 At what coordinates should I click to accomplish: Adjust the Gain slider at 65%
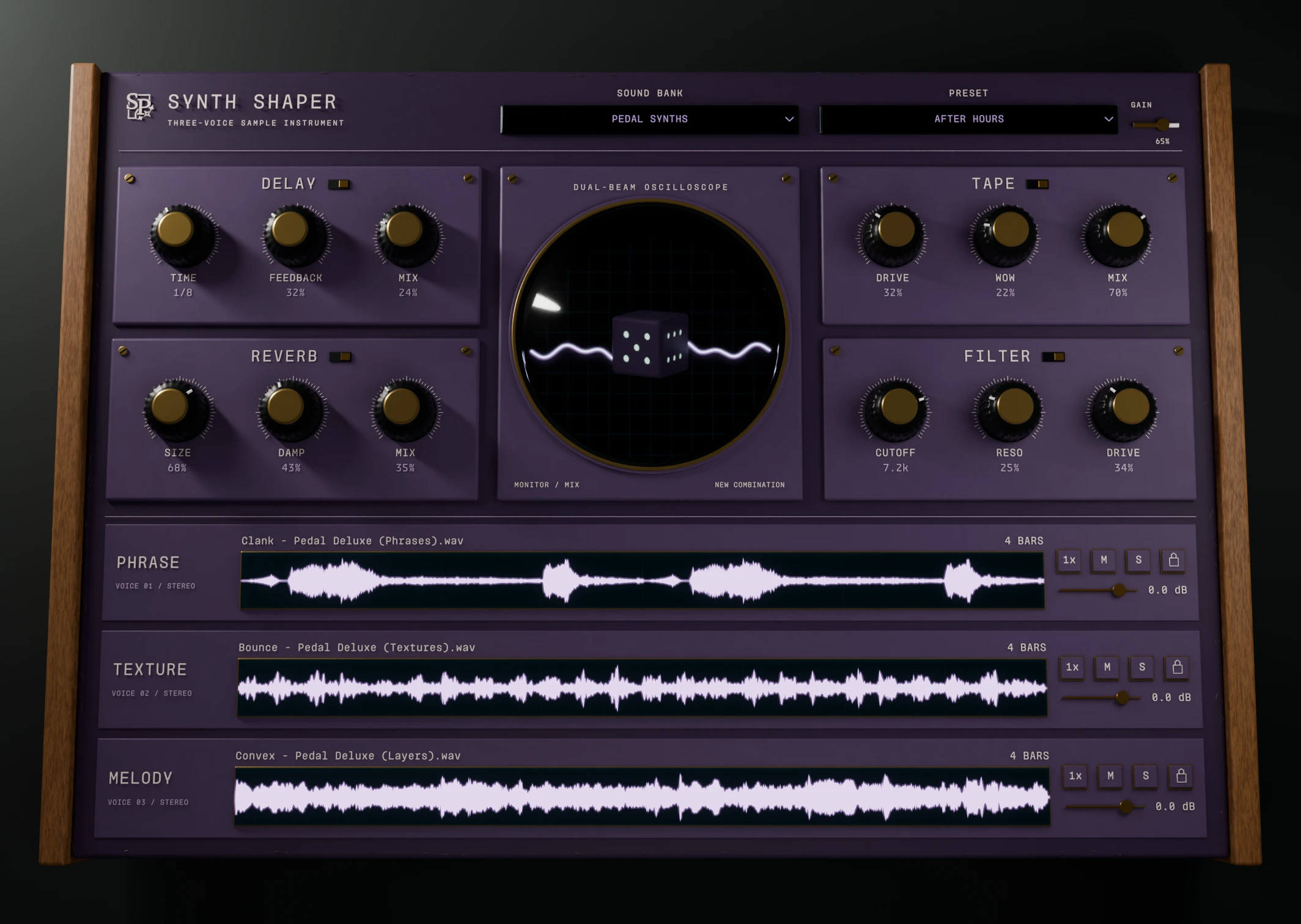click(1155, 125)
